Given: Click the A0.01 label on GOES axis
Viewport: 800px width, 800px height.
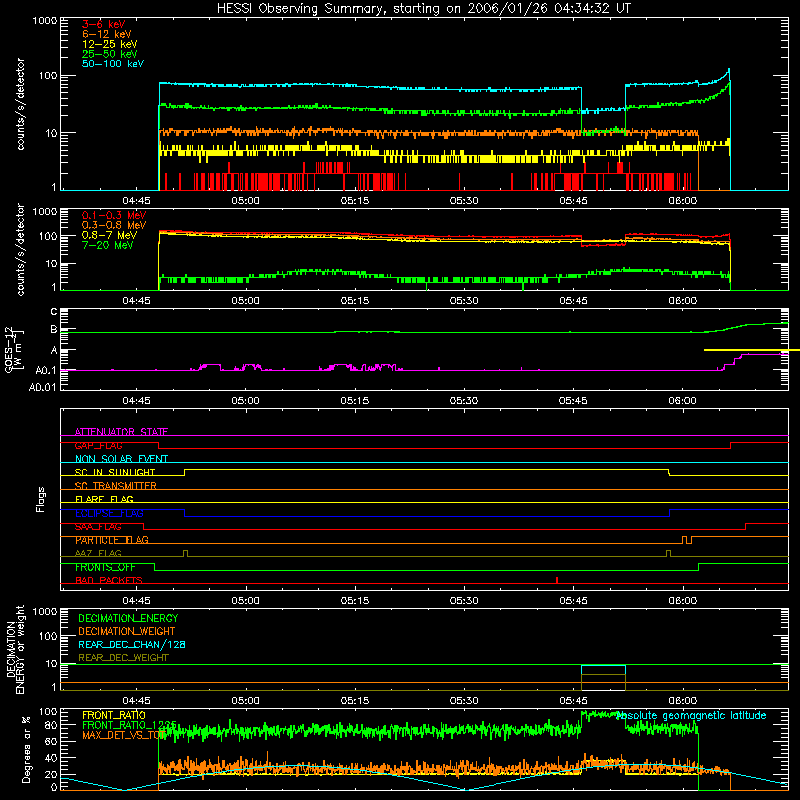Looking at the screenshot, I should click(43, 387).
